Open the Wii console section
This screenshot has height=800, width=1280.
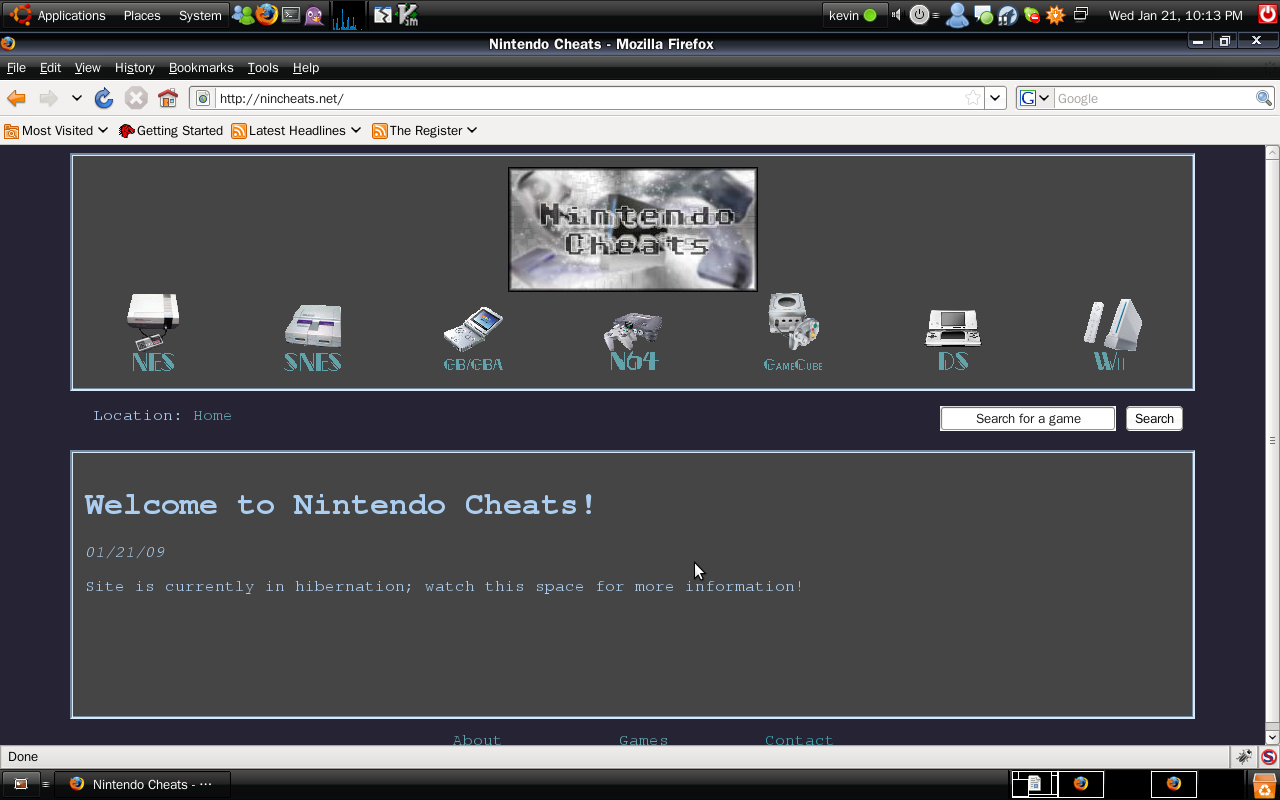(x=1111, y=335)
